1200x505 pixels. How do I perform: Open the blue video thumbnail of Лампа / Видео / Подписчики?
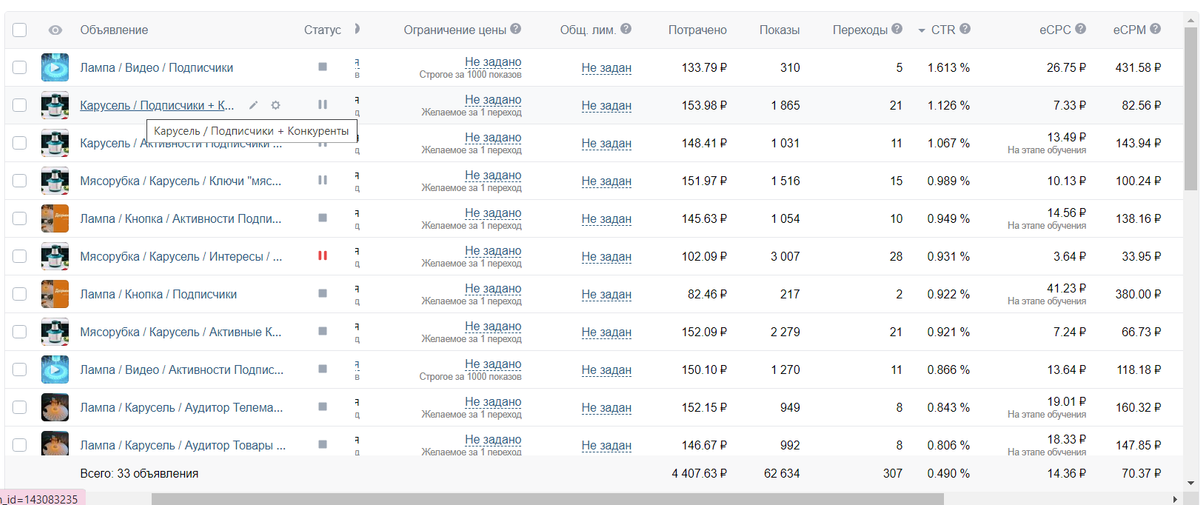tap(54, 67)
